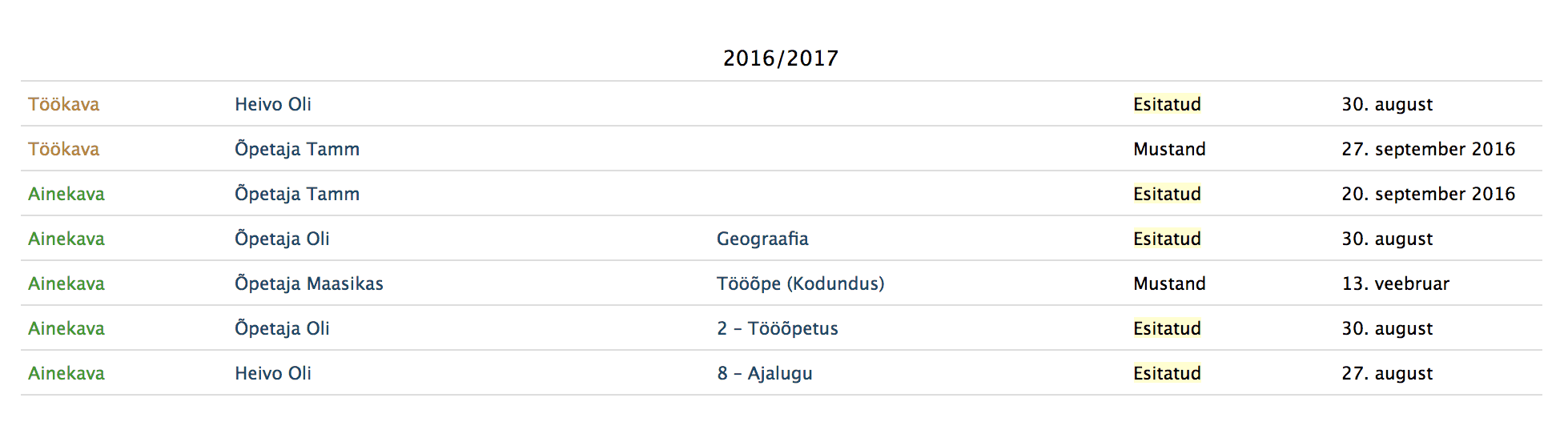The image size is (1568, 434).
Task: Click Õpetaja Oli in the Geograafia row
Action: (282, 239)
